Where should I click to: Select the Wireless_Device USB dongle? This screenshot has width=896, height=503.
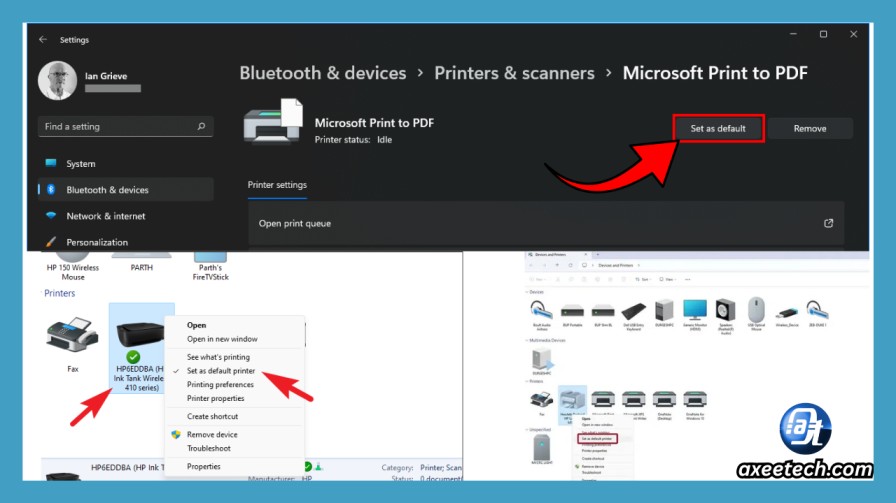coord(787,317)
